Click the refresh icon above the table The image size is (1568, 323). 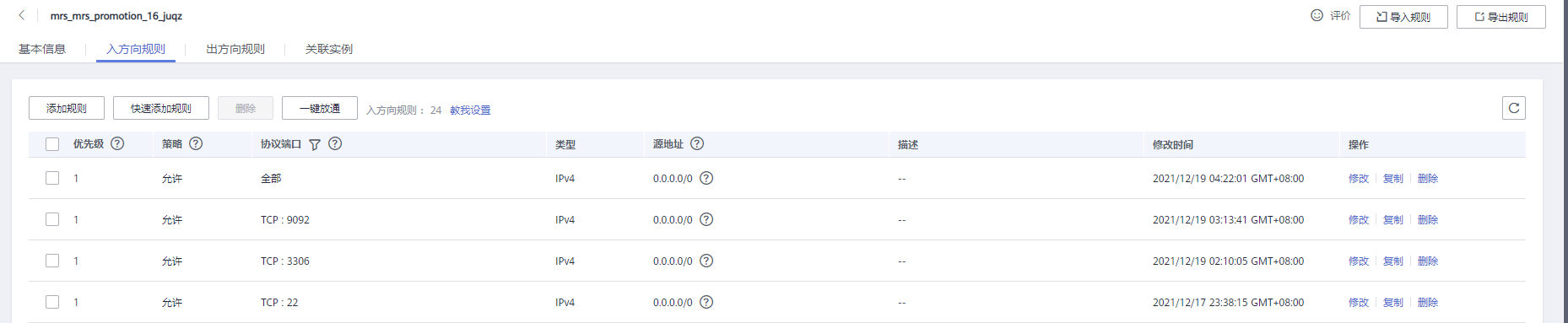(x=1514, y=108)
